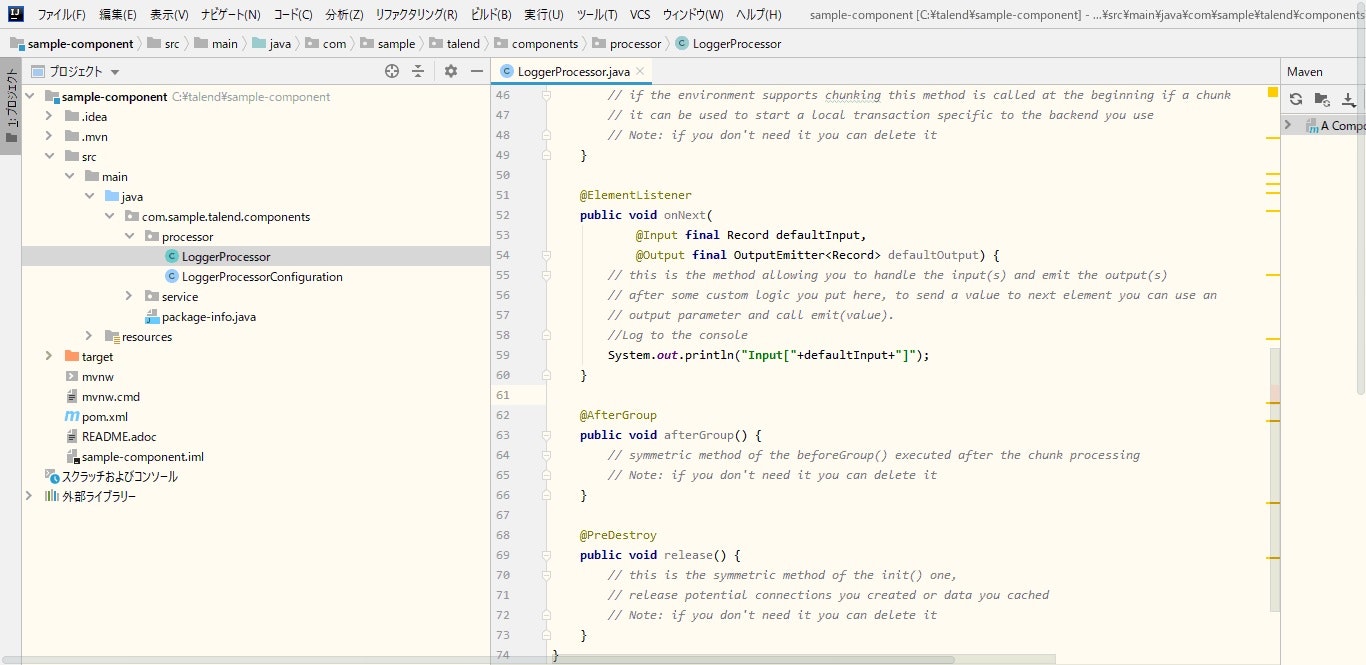Click the locate/scroll from source icon
The image size is (1366, 665).
[x=392, y=71]
